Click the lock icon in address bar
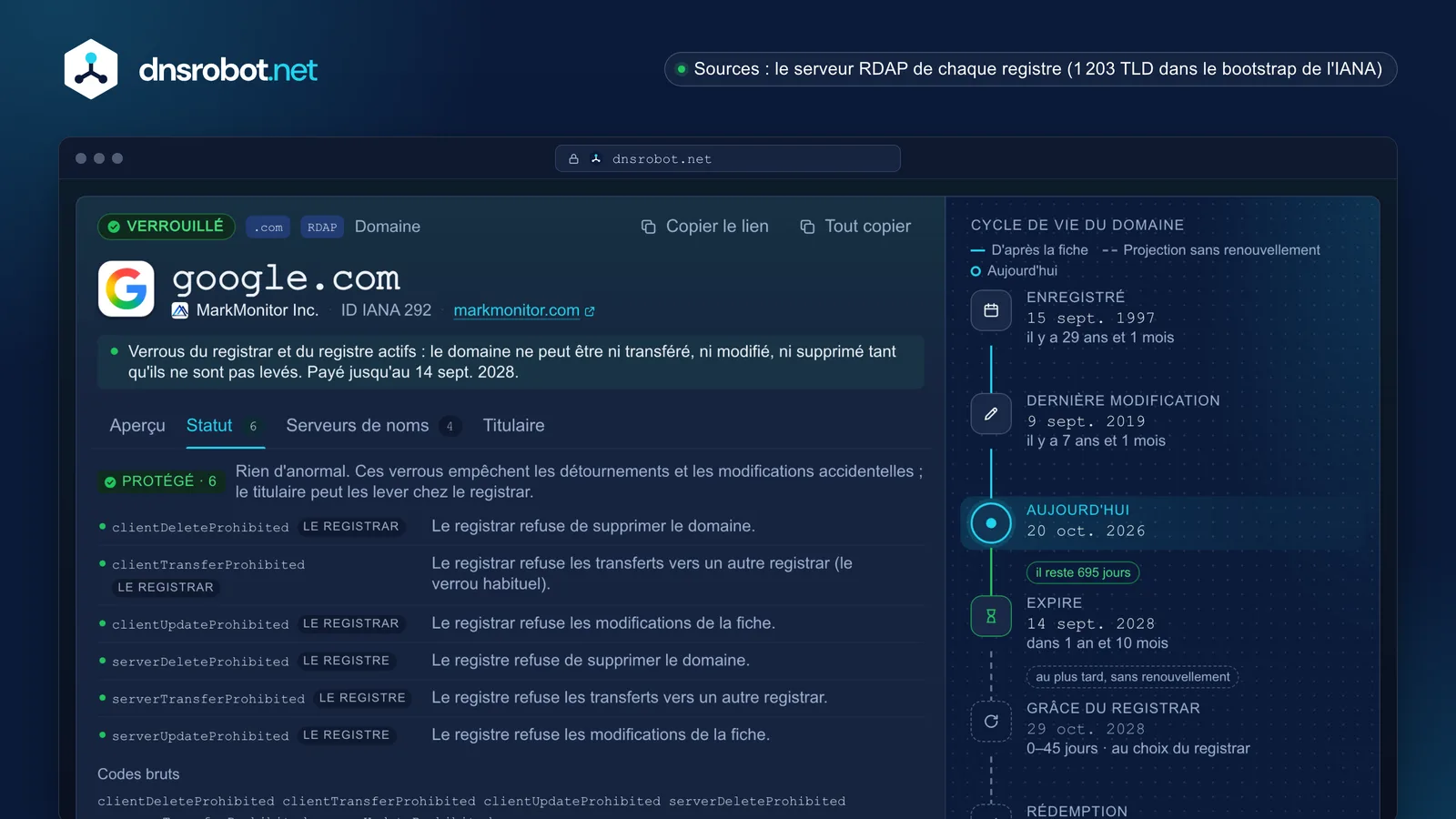The height and width of the screenshot is (819, 1456). pyautogui.click(x=574, y=159)
